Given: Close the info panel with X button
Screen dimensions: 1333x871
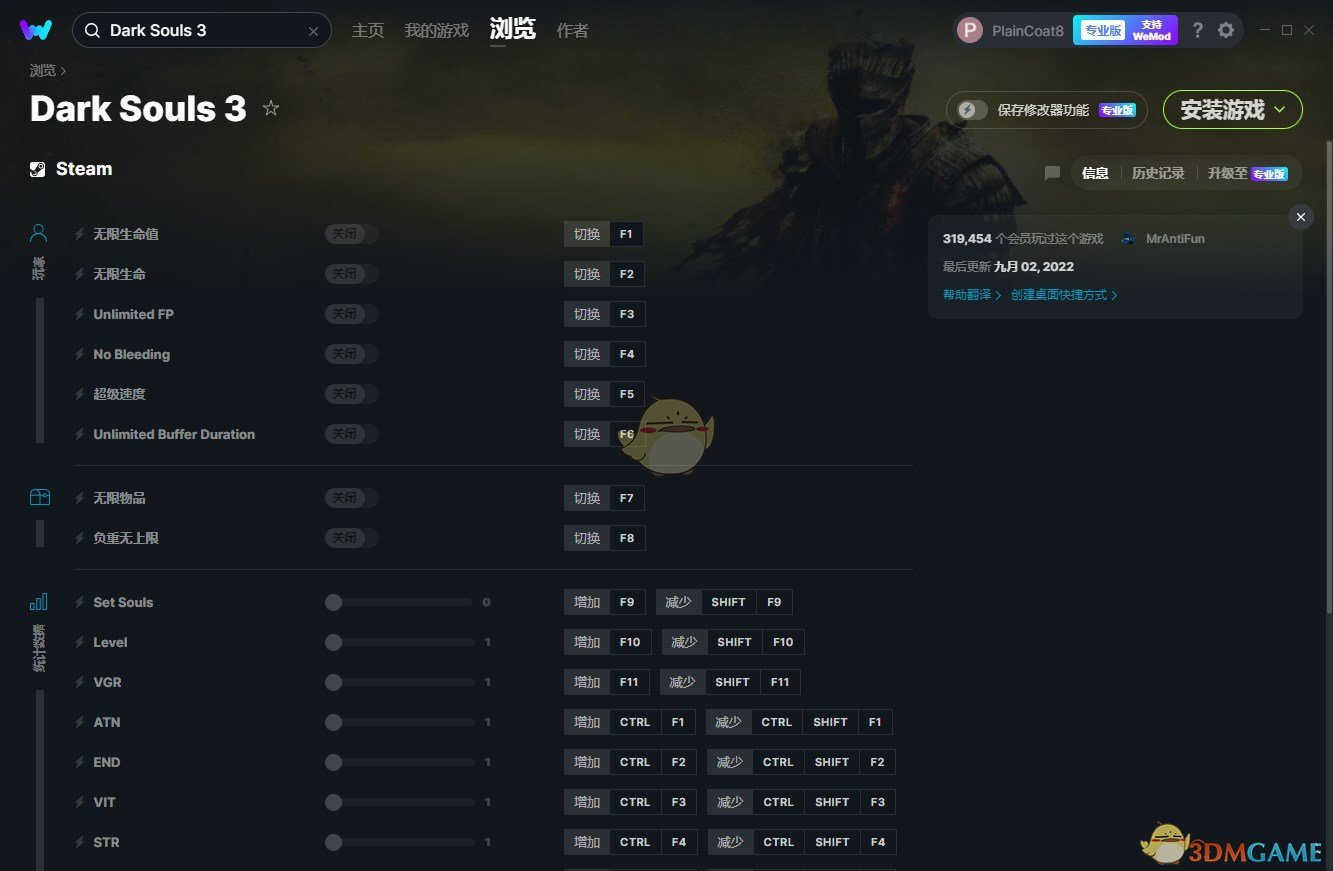Looking at the screenshot, I should (1300, 217).
